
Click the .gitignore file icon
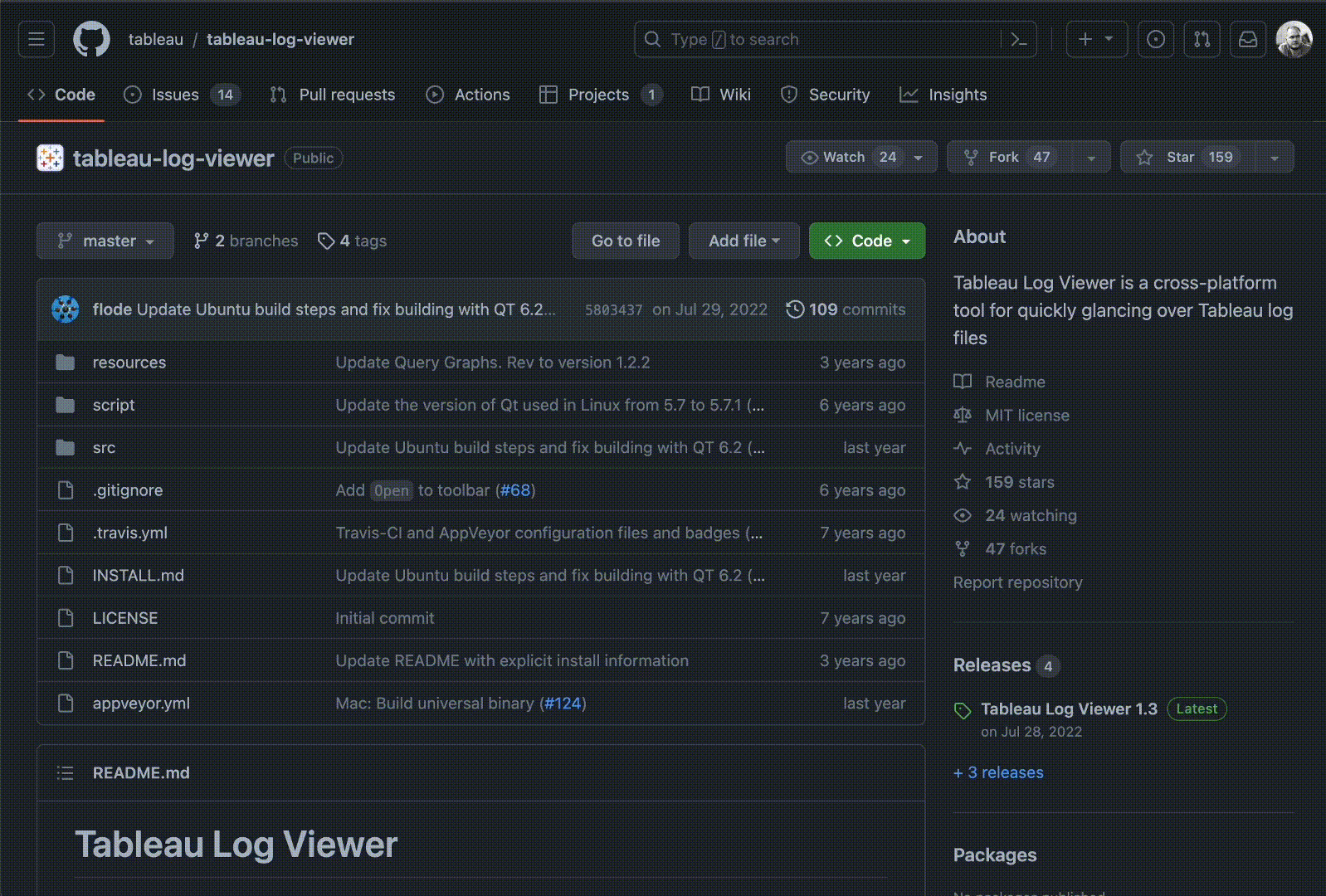(x=66, y=490)
